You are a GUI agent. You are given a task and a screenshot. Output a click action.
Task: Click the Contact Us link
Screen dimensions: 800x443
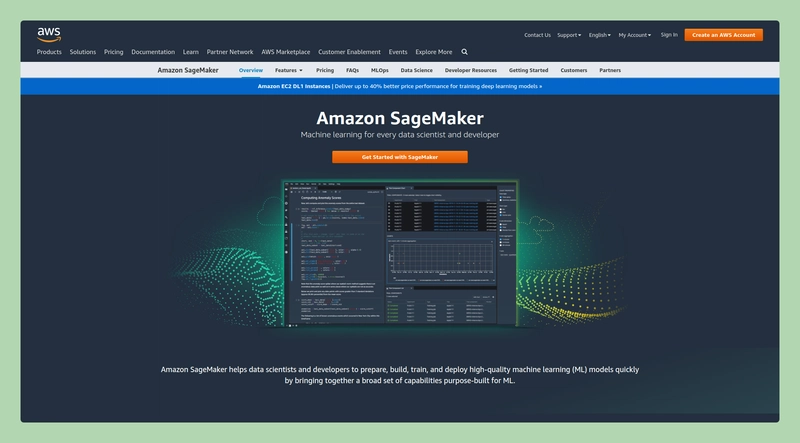537,35
